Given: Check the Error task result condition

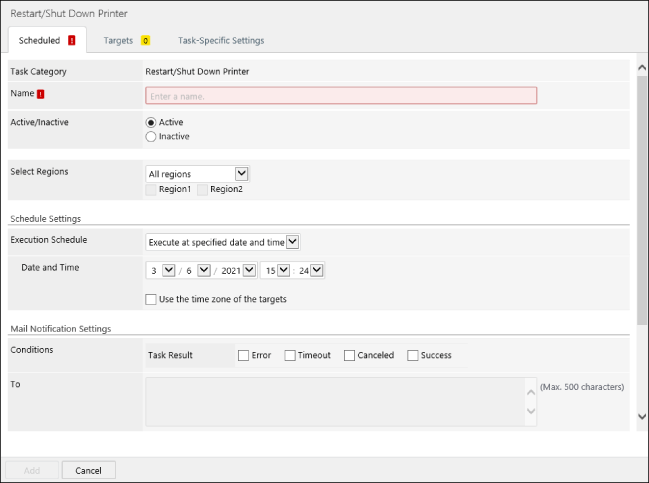Looking at the screenshot, I should point(243,355).
